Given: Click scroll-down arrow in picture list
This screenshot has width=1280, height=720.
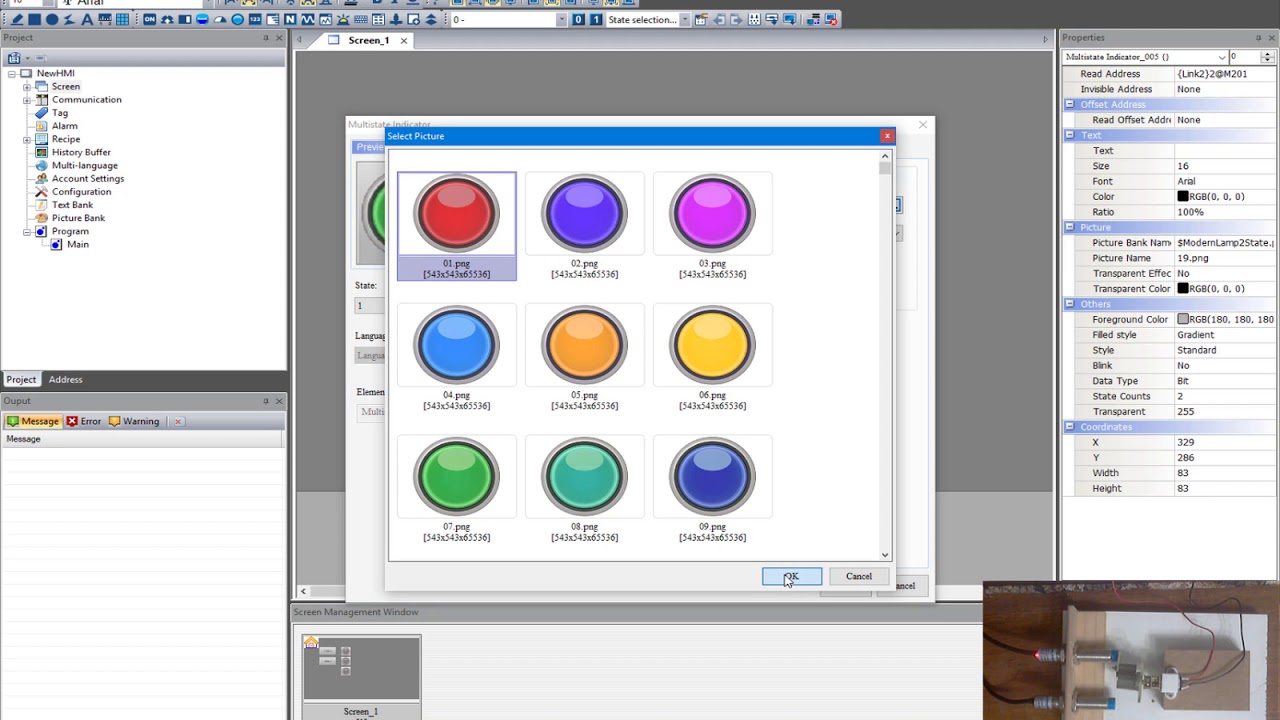Looking at the screenshot, I should pos(885,555).
